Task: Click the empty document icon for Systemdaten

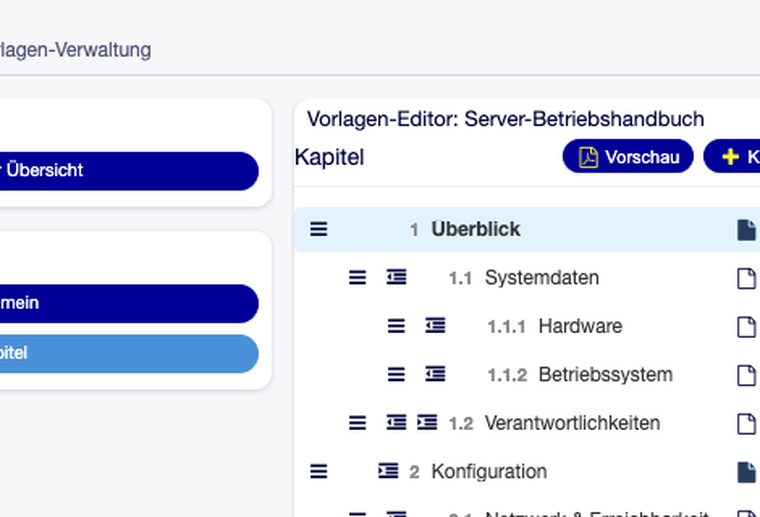Action: click(746, 279)
